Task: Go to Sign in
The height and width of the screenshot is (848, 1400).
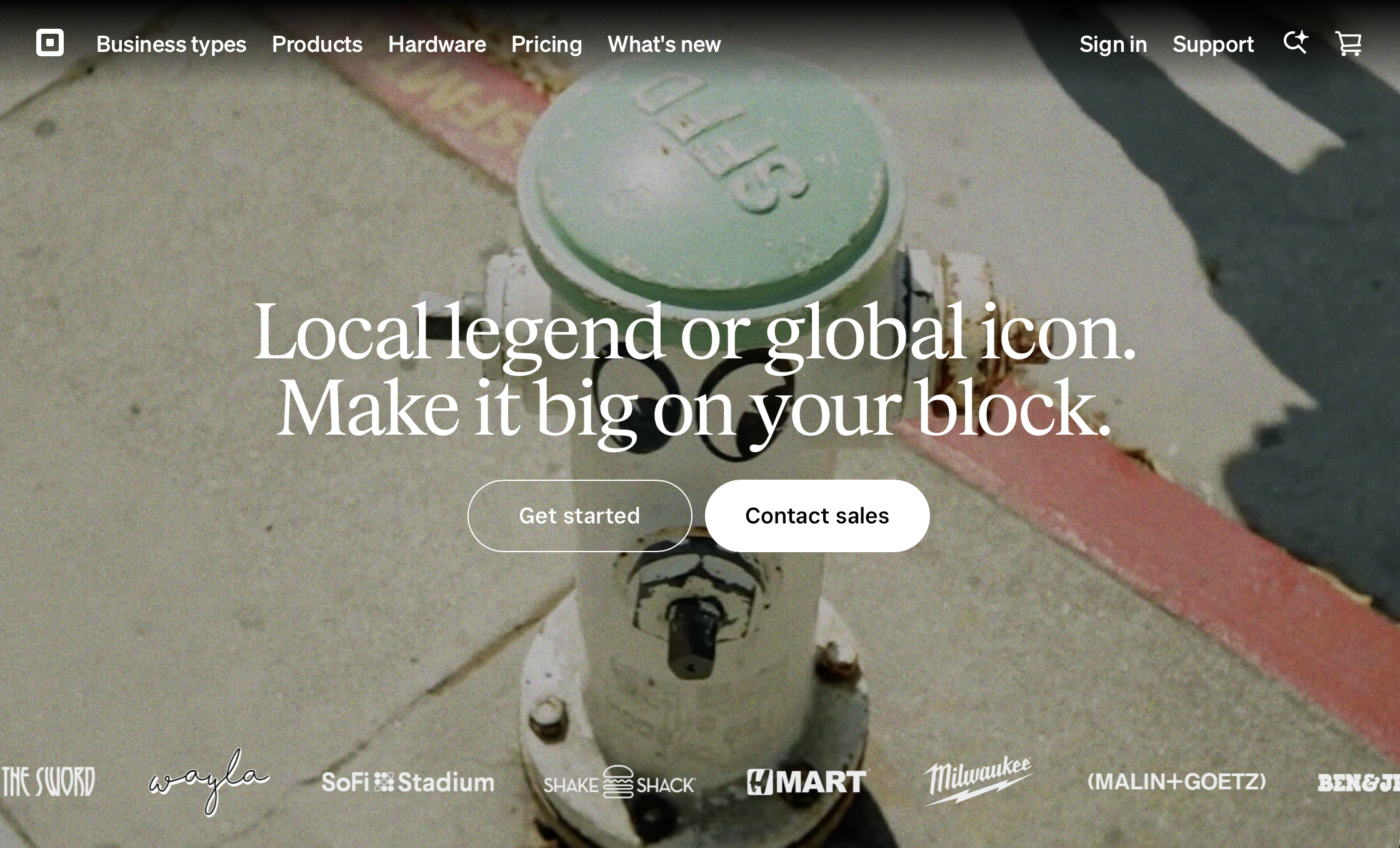Action: point(1113,44)
